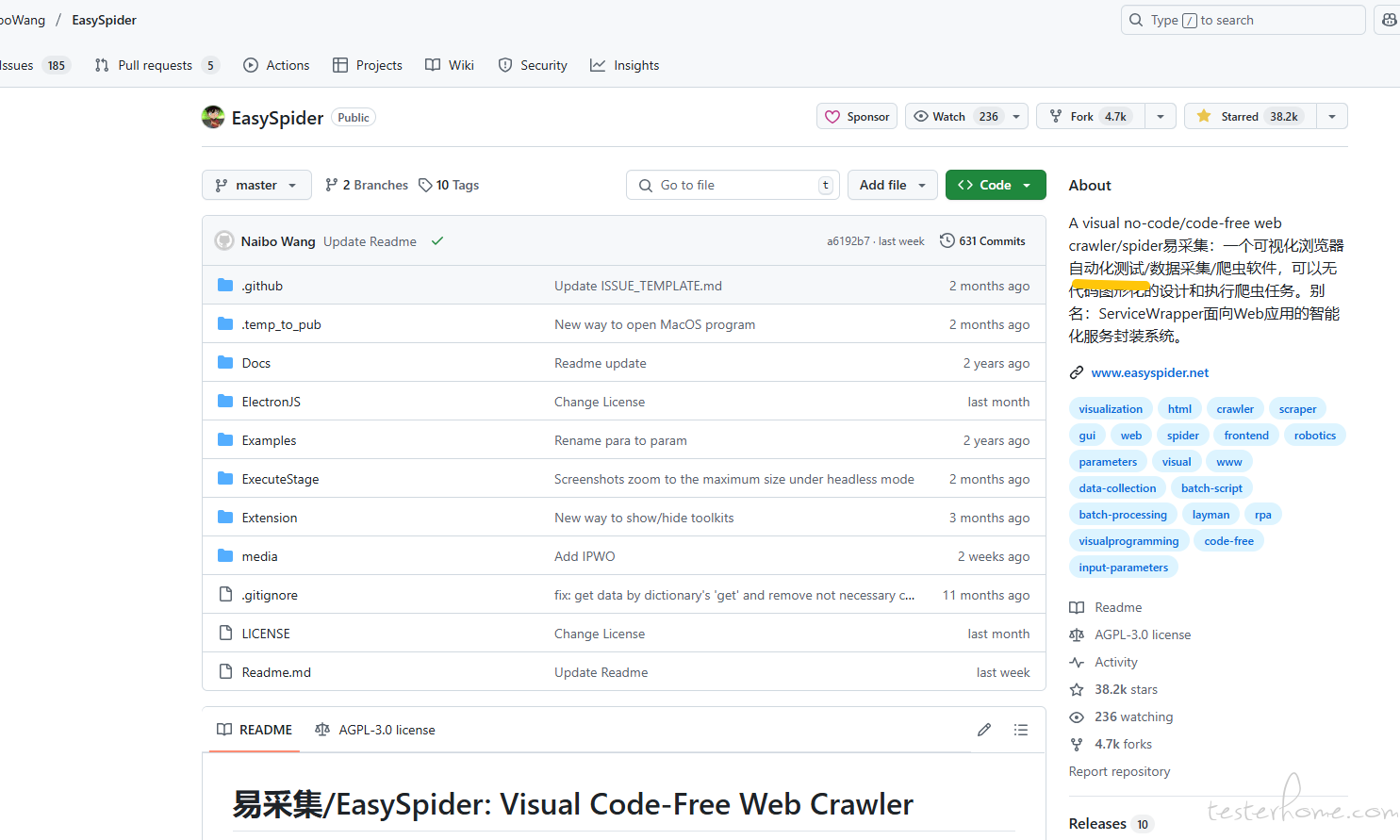Click the star icon in Starred button
This screenshot has width=1400, height=840.
click(1204, 116)
